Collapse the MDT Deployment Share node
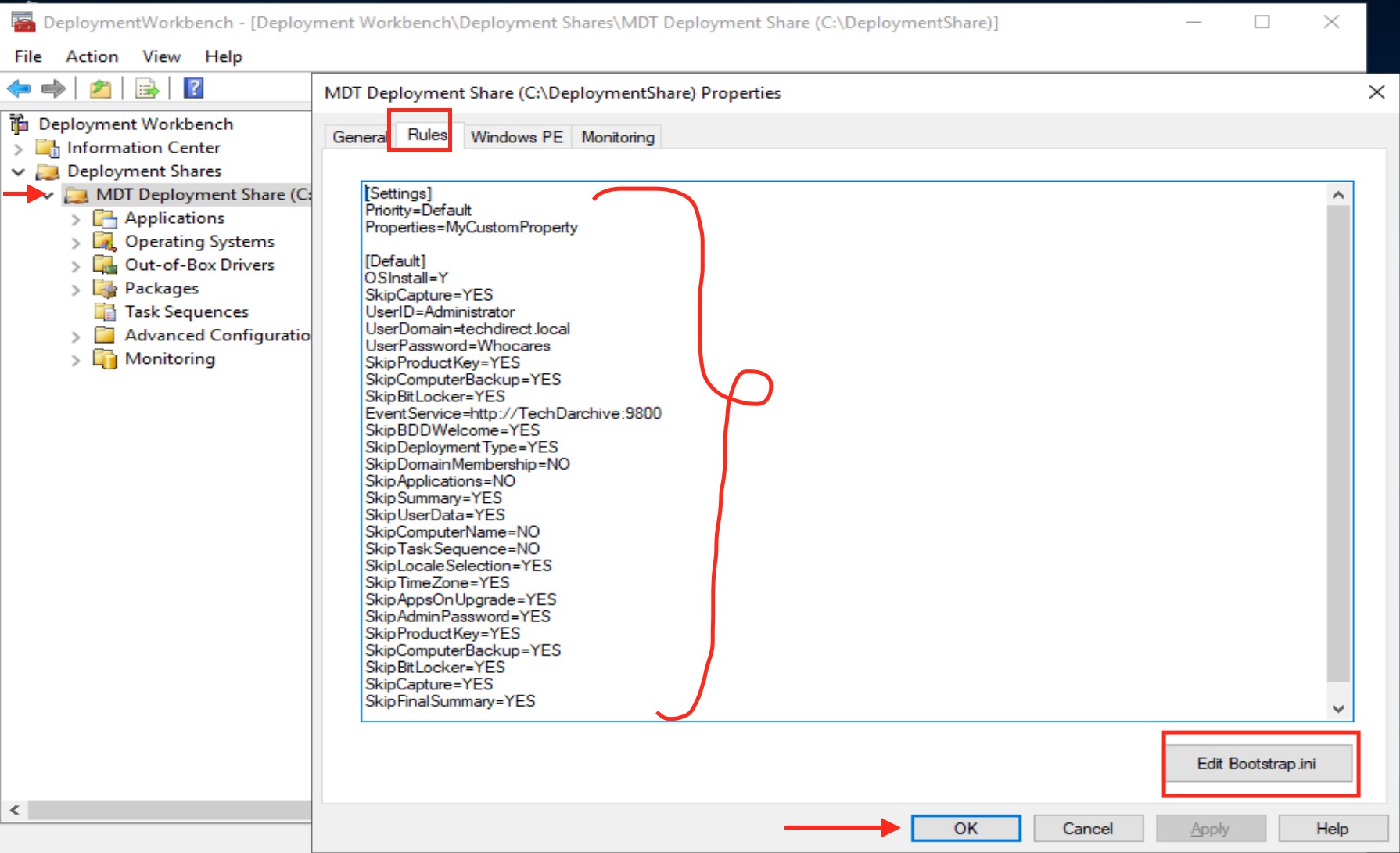The image size is (1400, 853). pos(48,195)
